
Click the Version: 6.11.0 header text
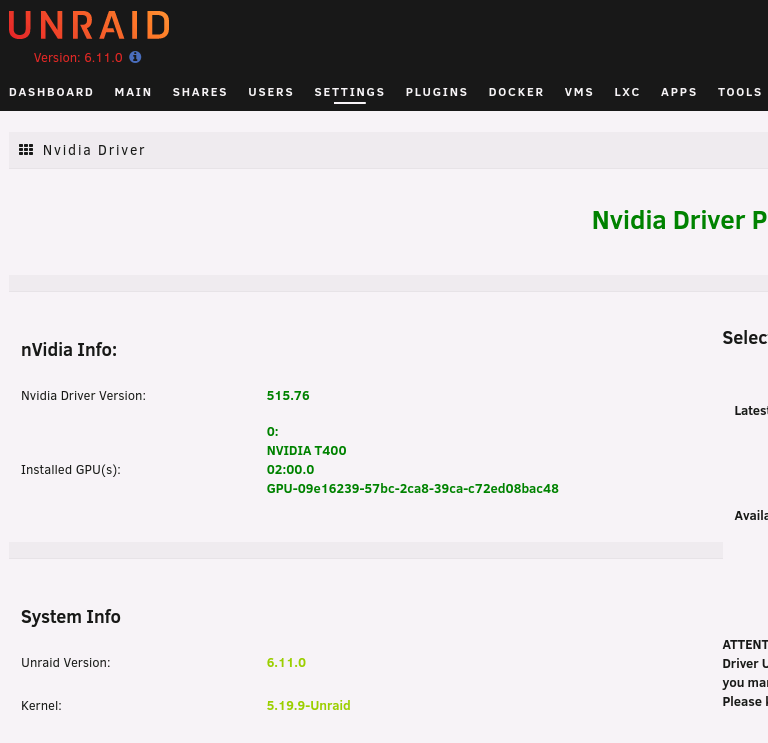point(78,58)
